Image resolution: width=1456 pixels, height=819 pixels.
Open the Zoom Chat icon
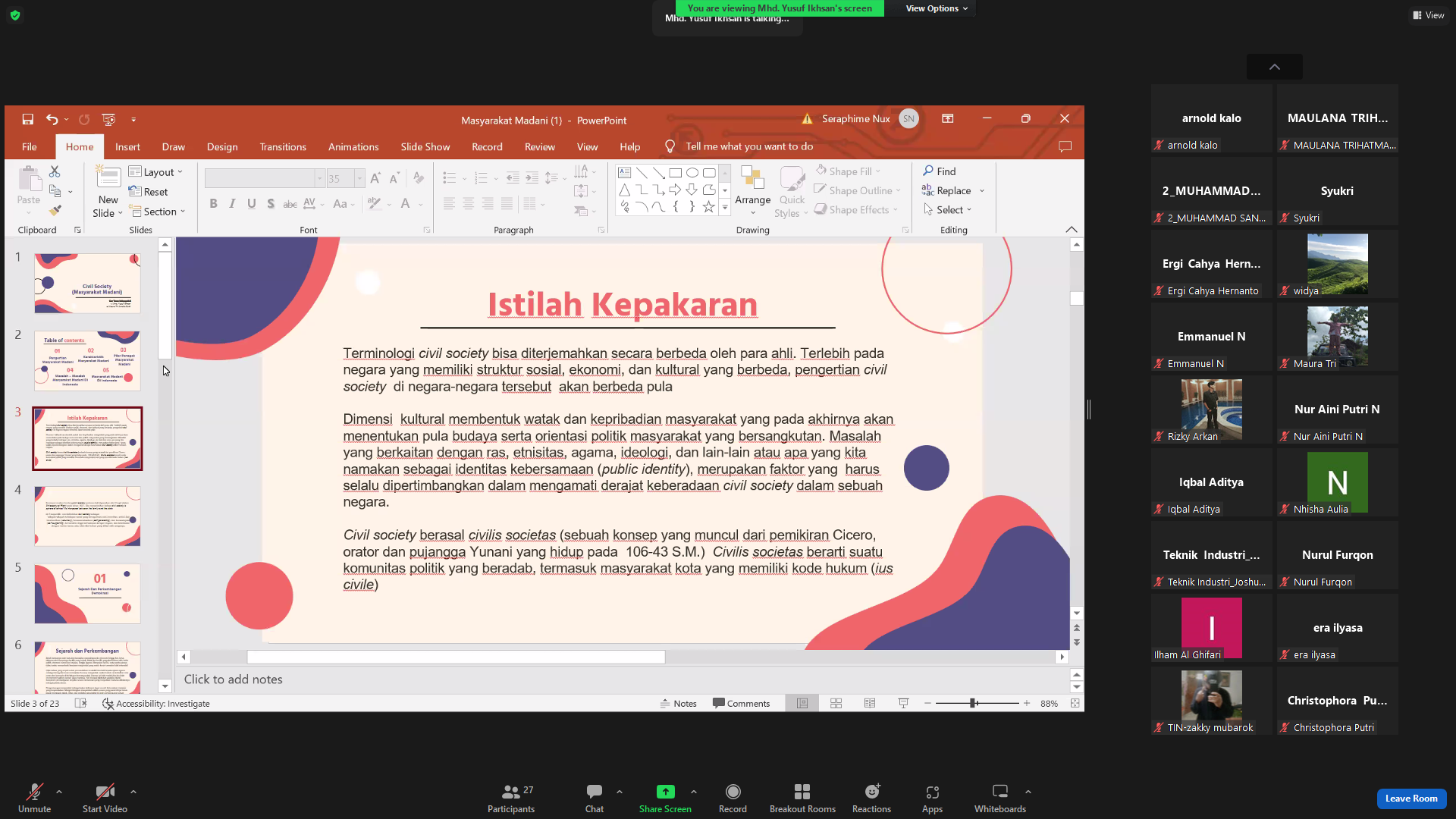pos(595,792)
